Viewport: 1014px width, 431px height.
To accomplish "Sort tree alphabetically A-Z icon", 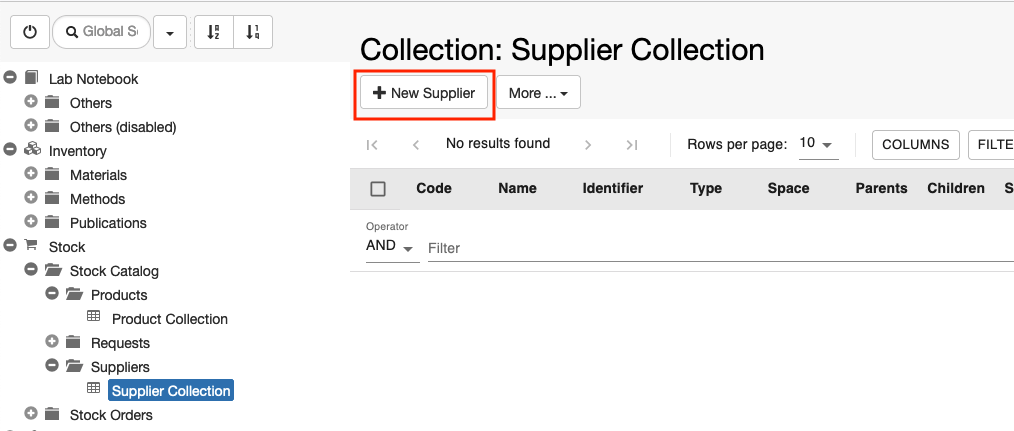I will tap(213, 32).
